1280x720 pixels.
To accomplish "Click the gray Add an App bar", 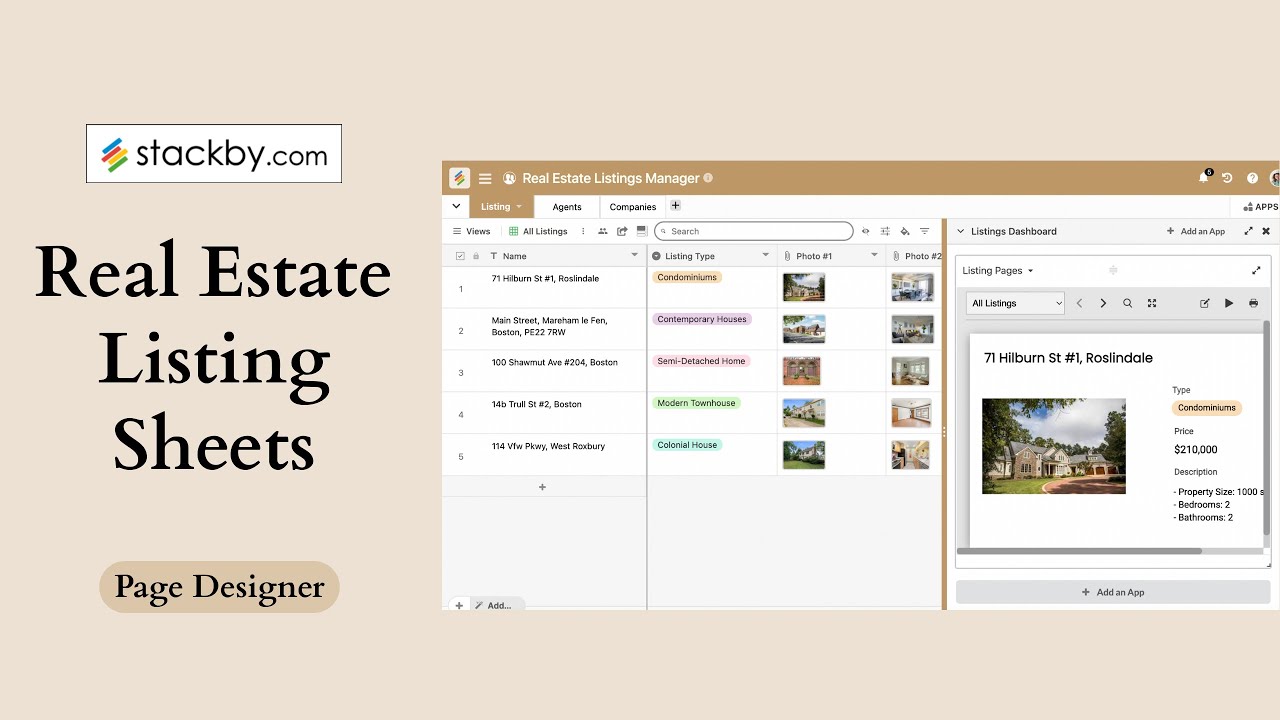I will click(x=1113, y=592).
